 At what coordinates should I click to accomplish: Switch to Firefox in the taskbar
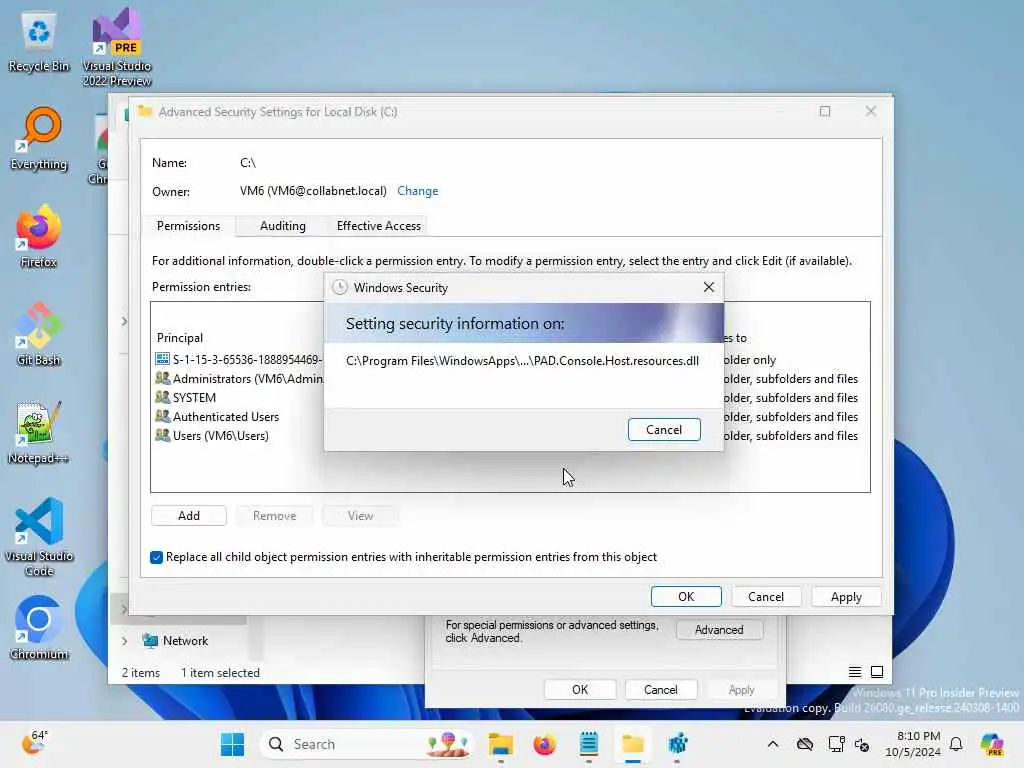545,744
